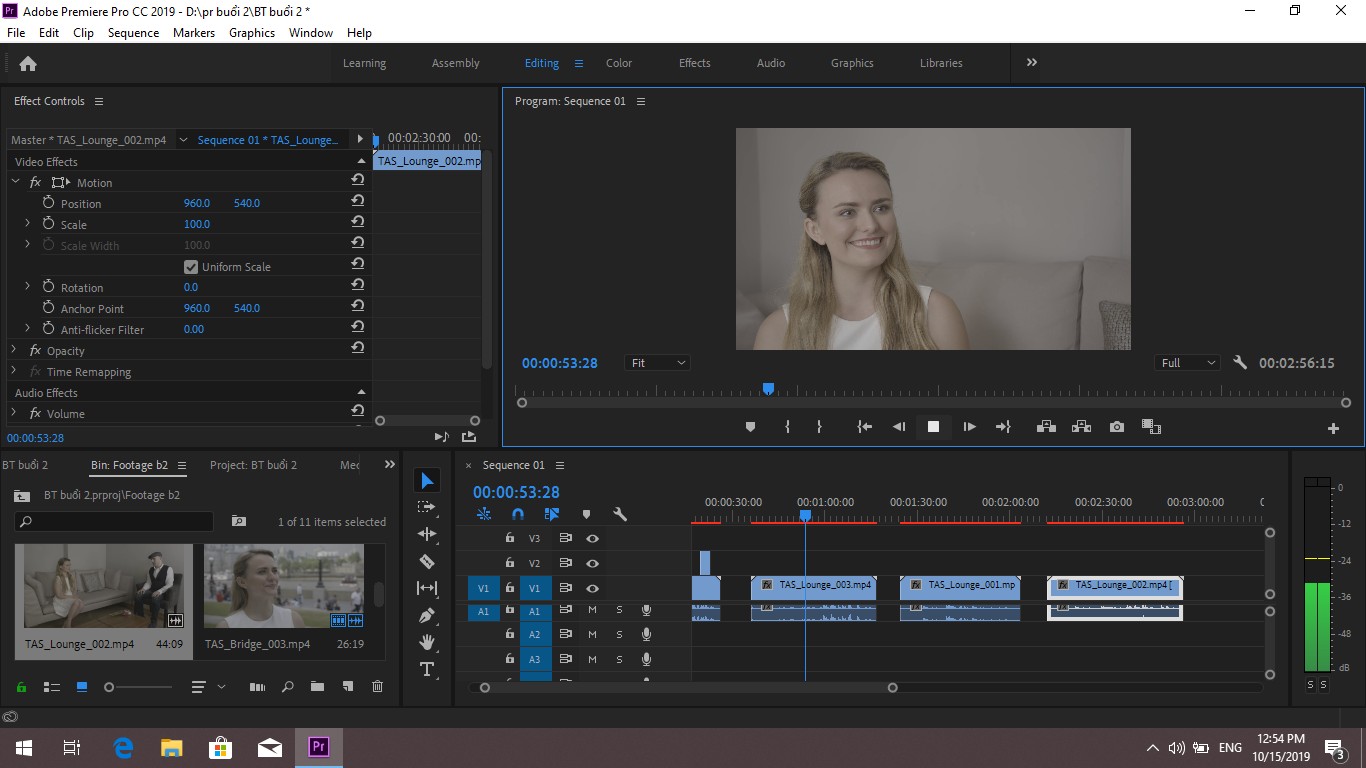Add a marker in the Program Monitor
Image resolution: width=1366 pixels, height=768 pixels.
(751, 427)
